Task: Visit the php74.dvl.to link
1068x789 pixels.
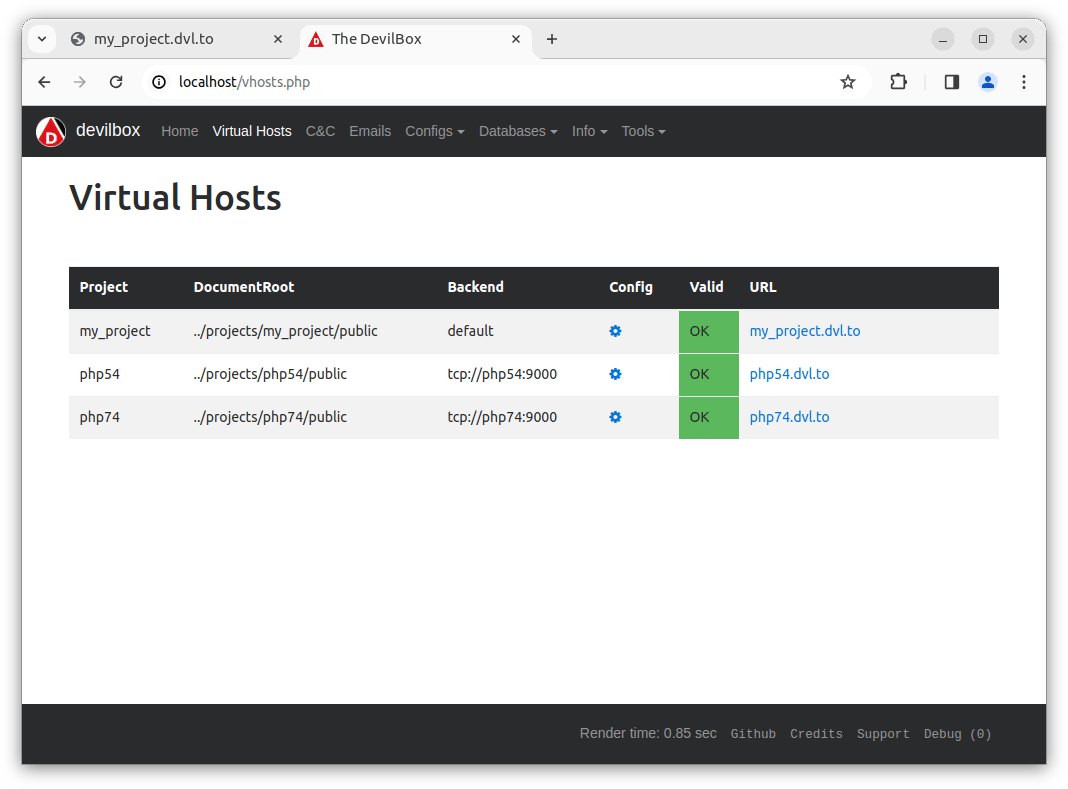Action: coord(789,417)
